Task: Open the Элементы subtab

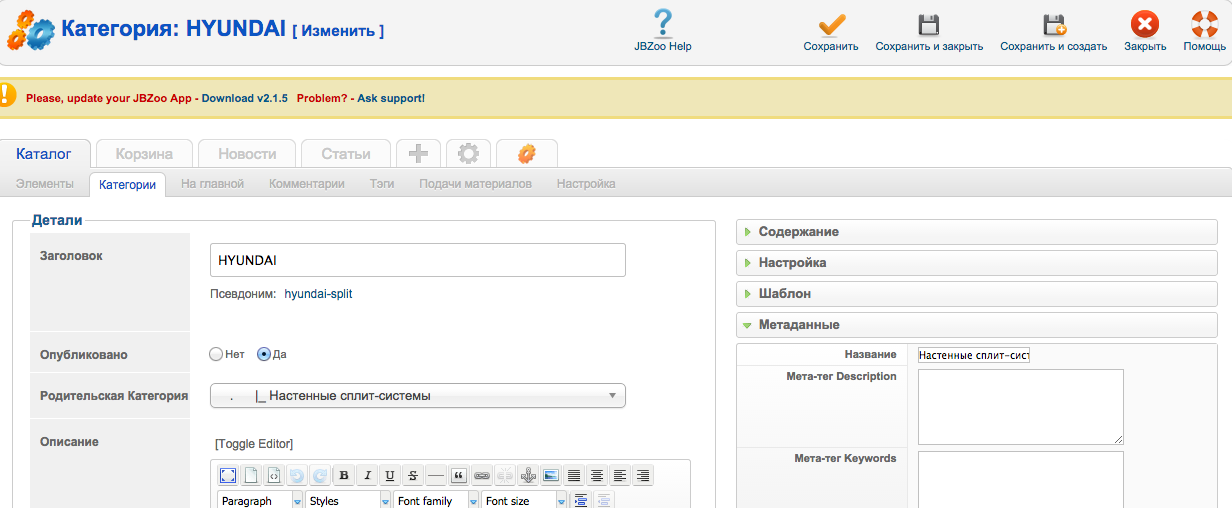Action: (45, 184)
